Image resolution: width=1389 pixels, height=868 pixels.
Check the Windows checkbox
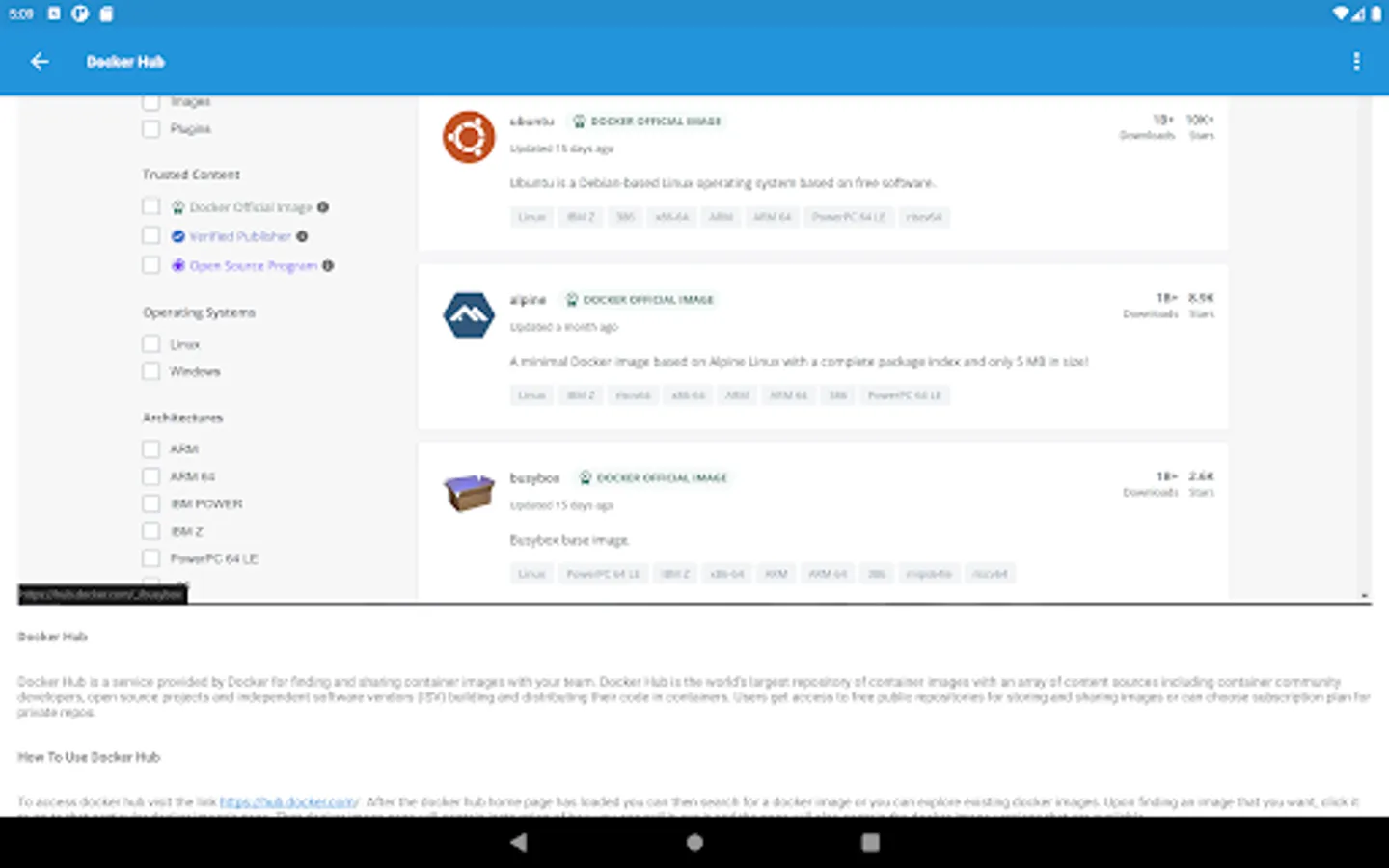point(150,370)
